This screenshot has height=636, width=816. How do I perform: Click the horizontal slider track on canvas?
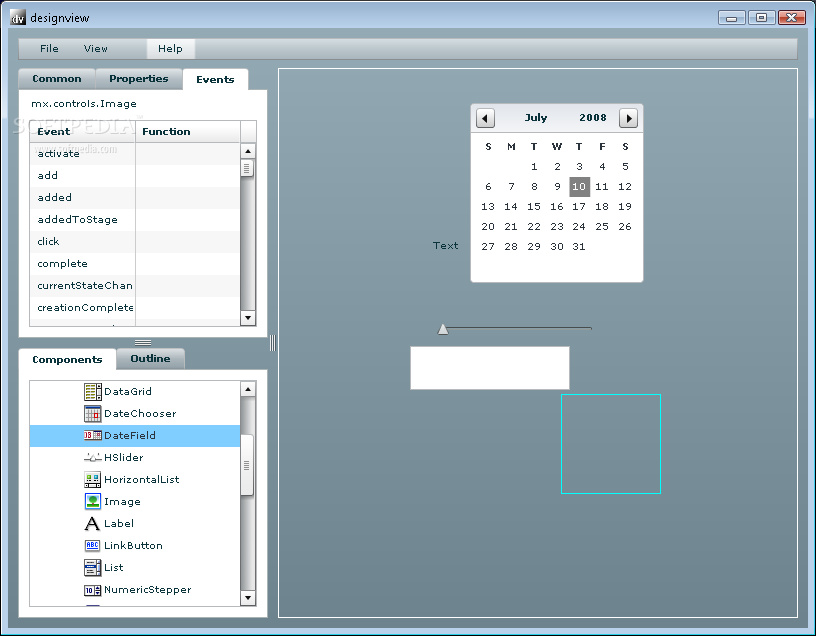pyautogui.click(x=519, y=328)
